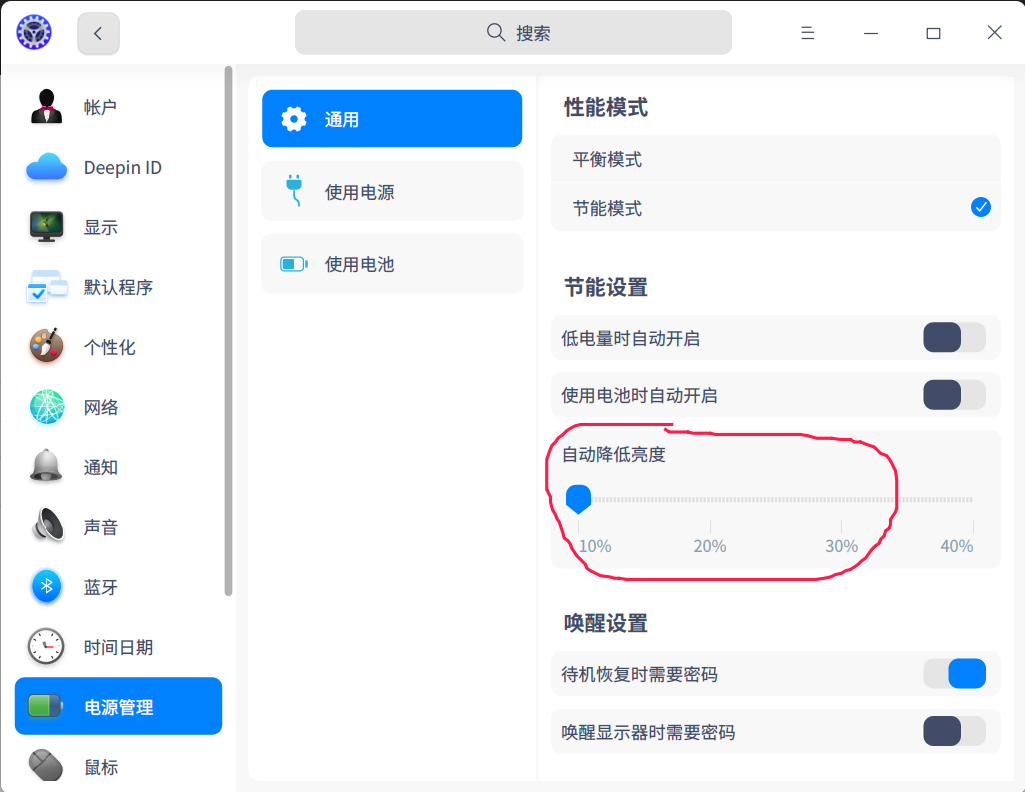Toggle 低电量时自动开启 switch
Viewport: 1025px width, 792px height.
(x=954, y=338)
